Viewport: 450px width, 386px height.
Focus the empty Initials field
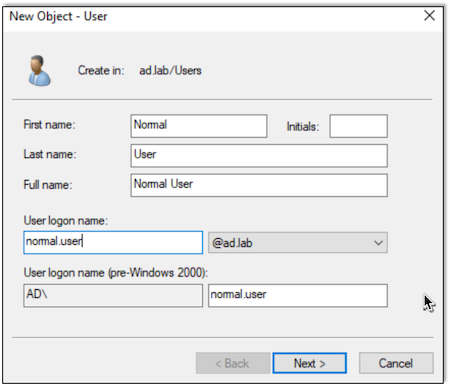coord(358,126)
